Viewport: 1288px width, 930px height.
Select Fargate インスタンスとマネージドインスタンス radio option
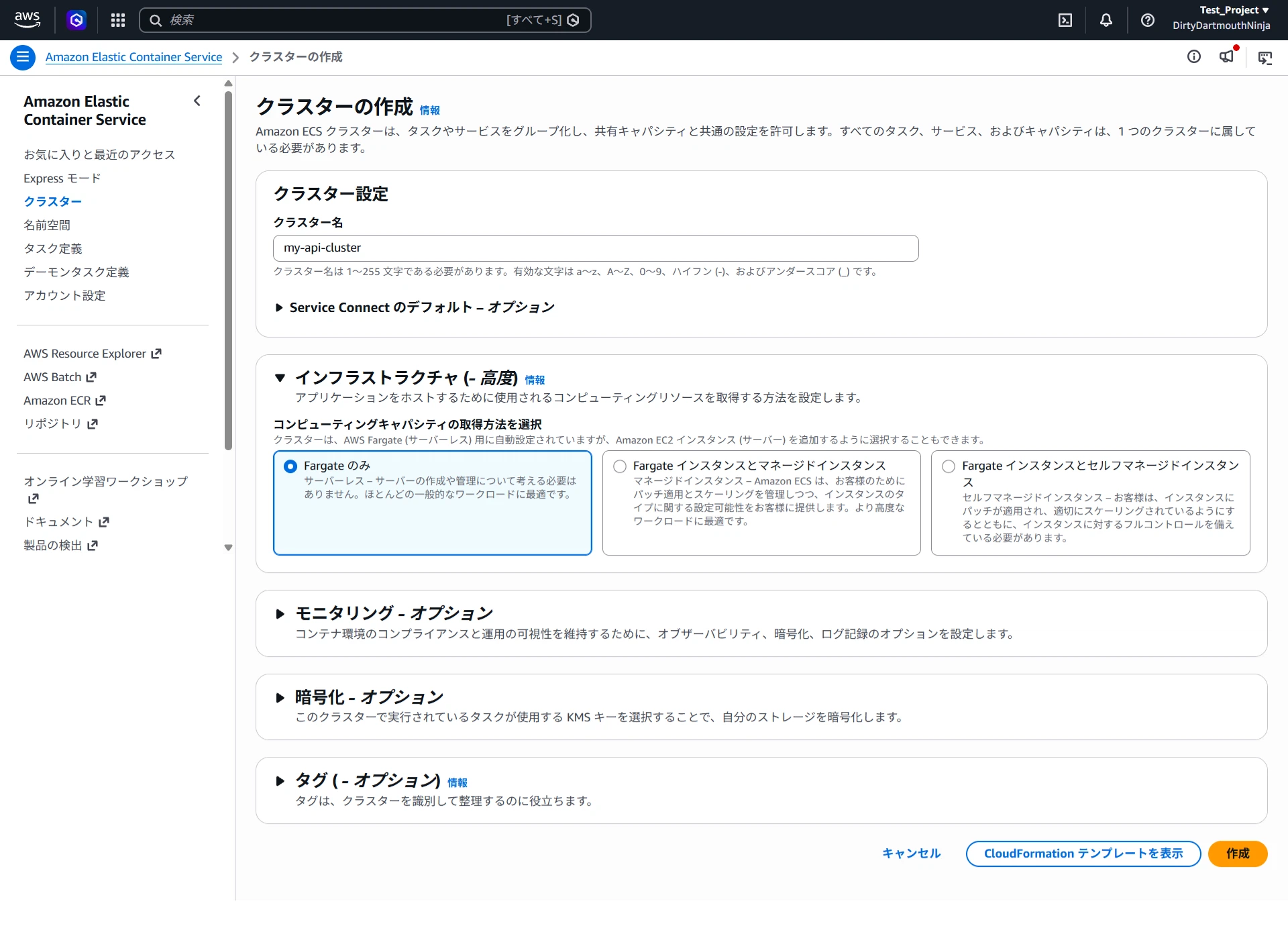pyautogui.click(x=620, y=466)
